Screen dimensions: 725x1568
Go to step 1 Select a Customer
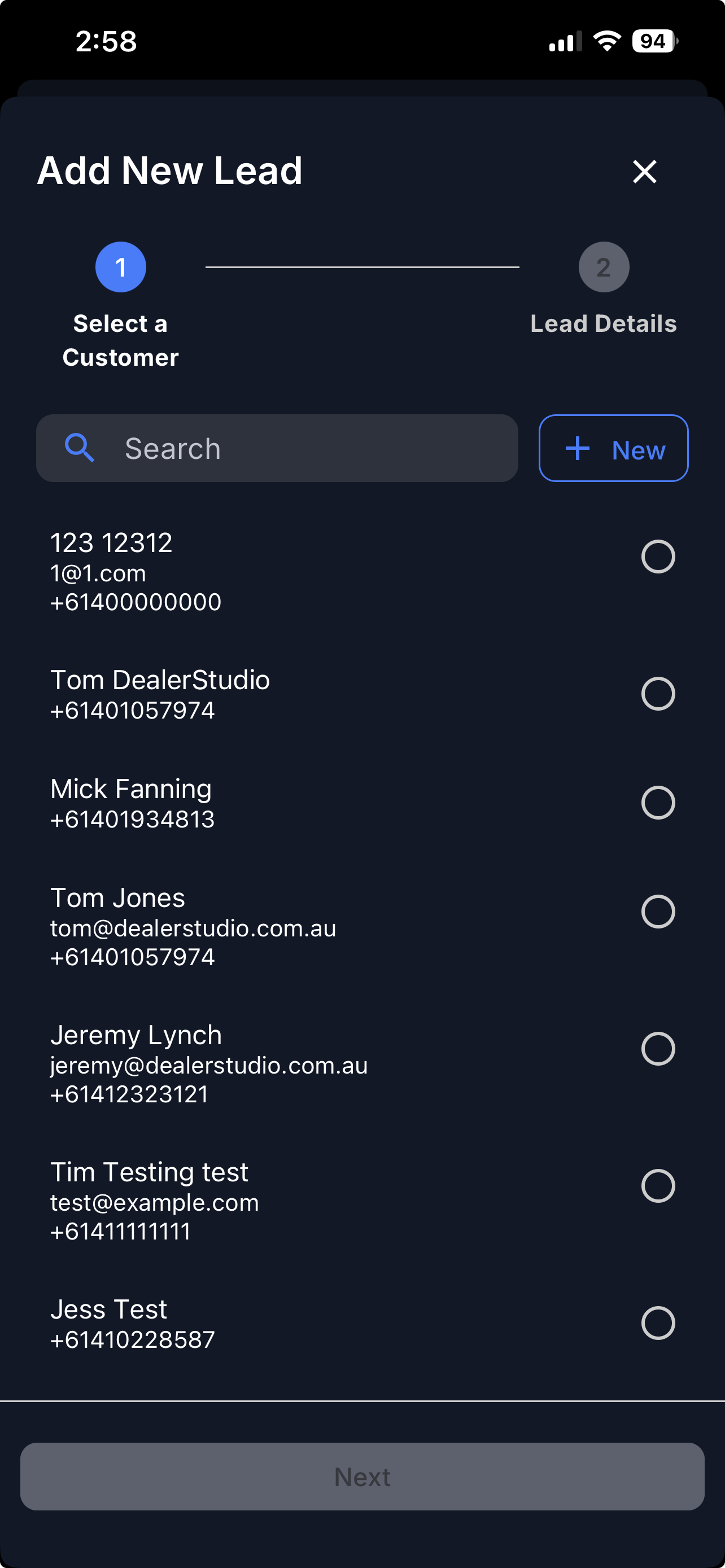[x=120, y=267]
